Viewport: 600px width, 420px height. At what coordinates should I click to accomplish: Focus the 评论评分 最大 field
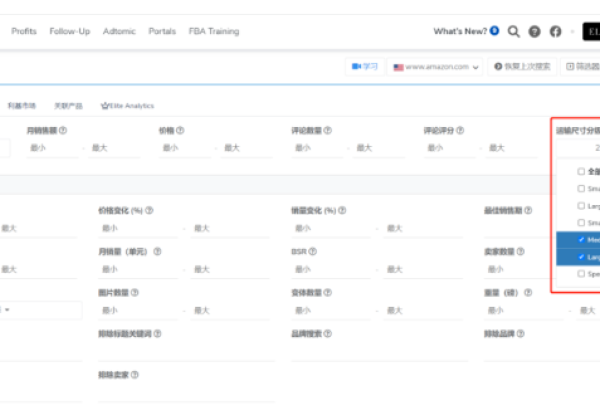[511, 148]
